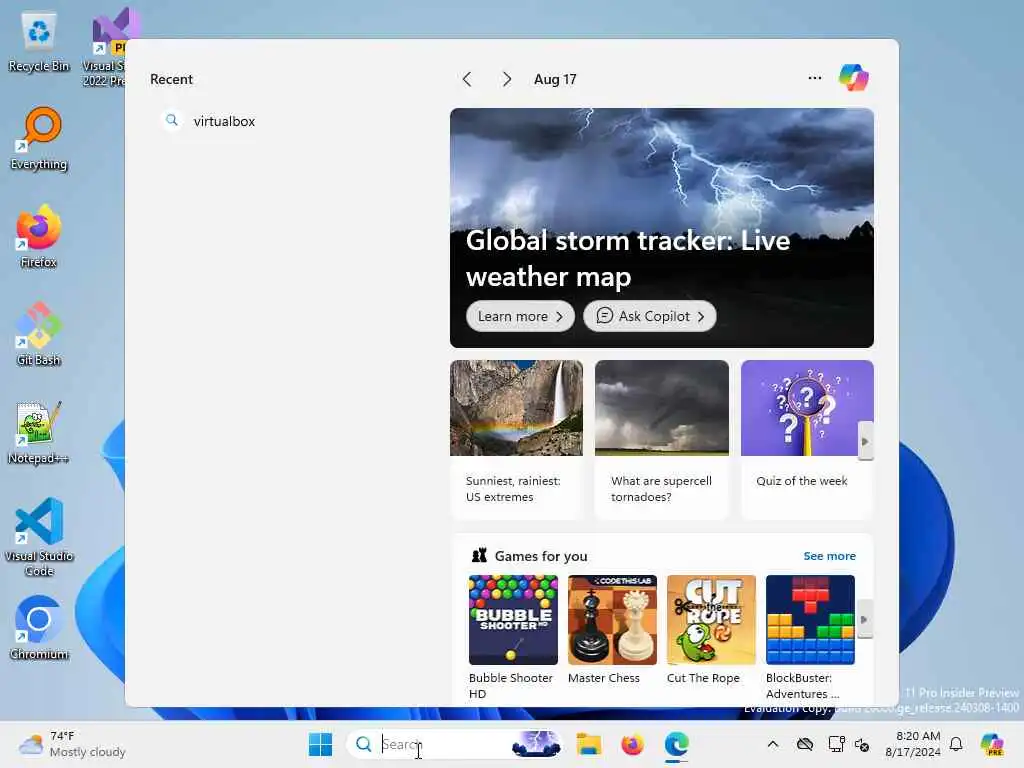Screen dimensions: 1024x768
Task: Open the weather widget showing 74°F
Action: coord(72,744)
